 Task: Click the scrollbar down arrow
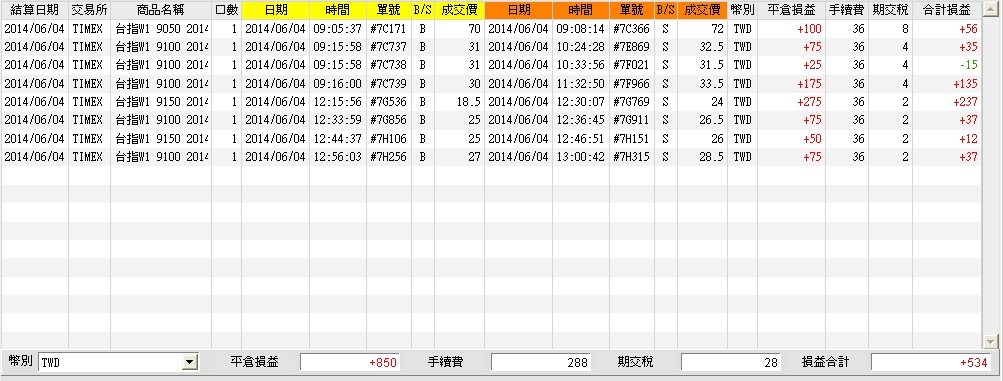pyautogui.click(x=991, y=341)
